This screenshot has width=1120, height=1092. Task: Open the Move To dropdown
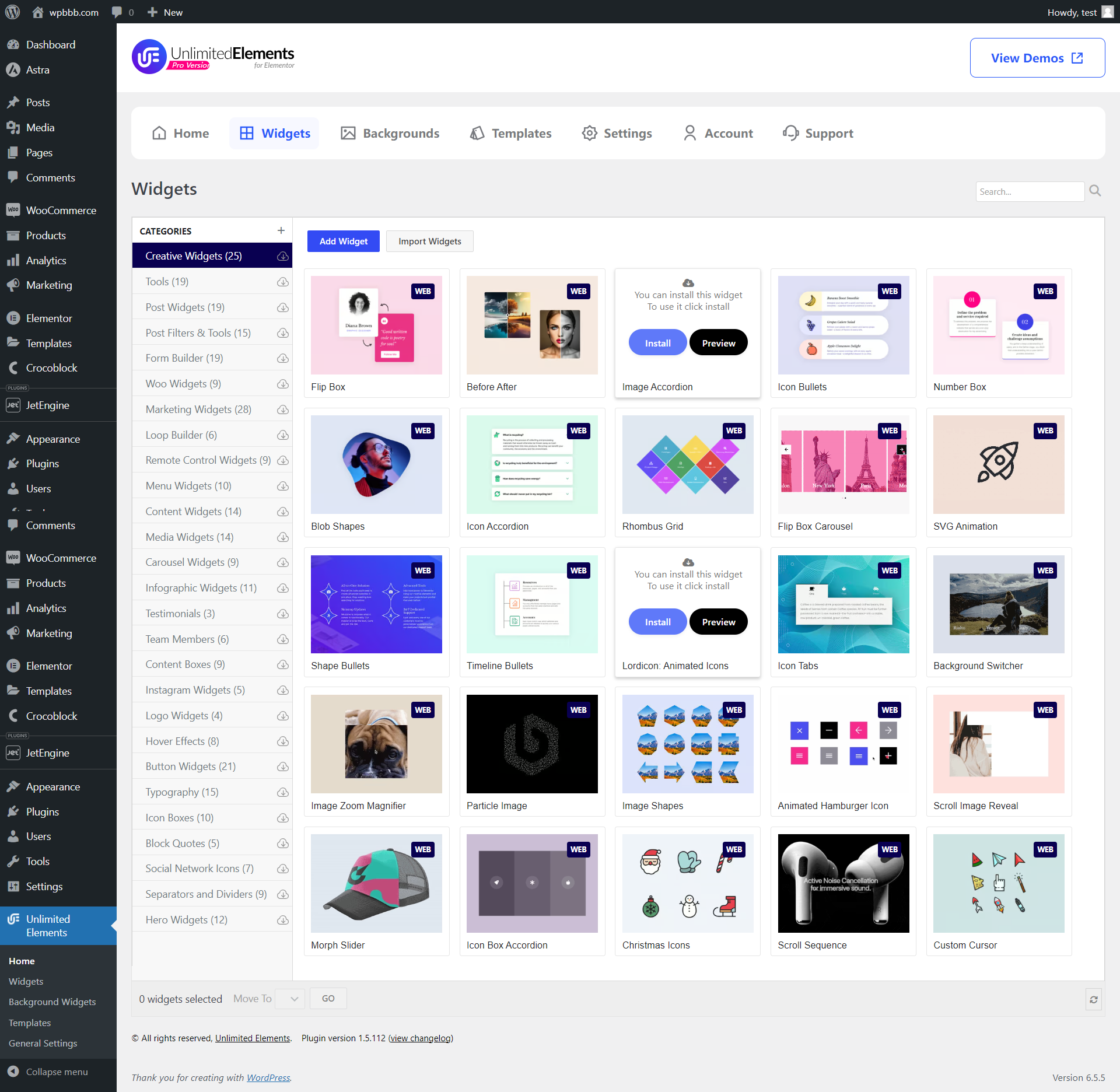pyautogui.click(x=290, y=999)
